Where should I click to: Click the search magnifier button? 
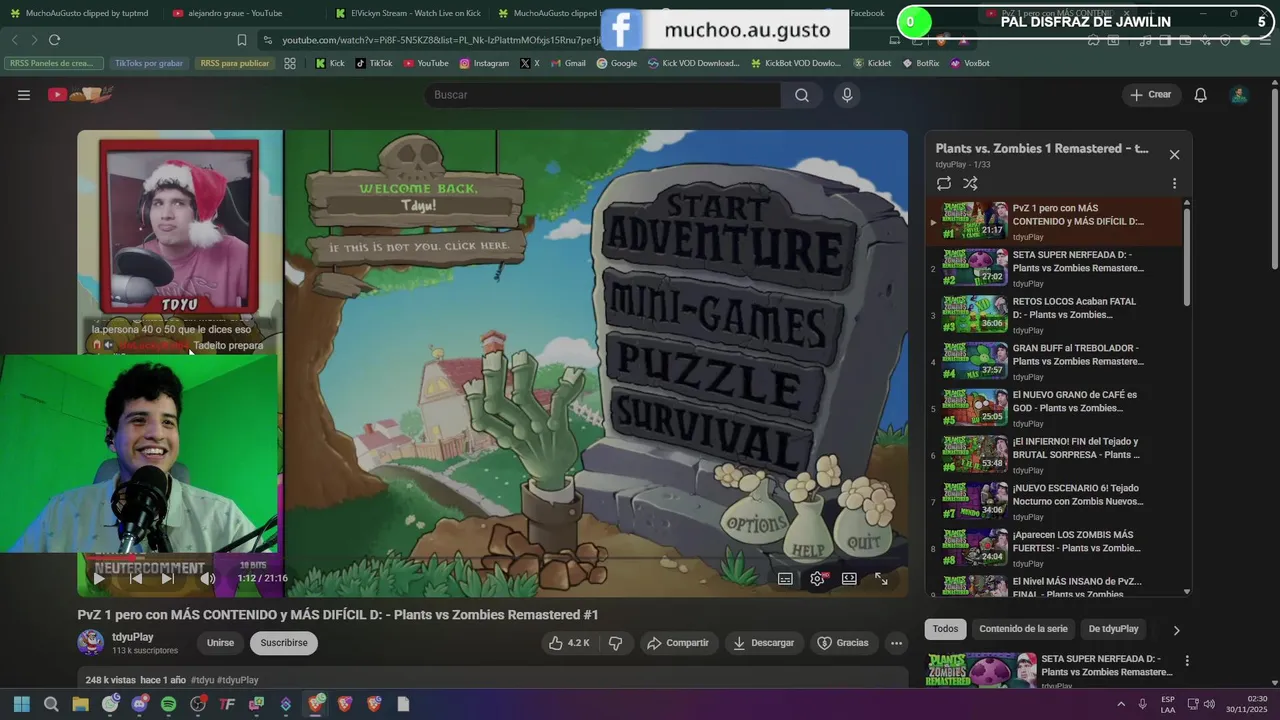pos(802,95)
